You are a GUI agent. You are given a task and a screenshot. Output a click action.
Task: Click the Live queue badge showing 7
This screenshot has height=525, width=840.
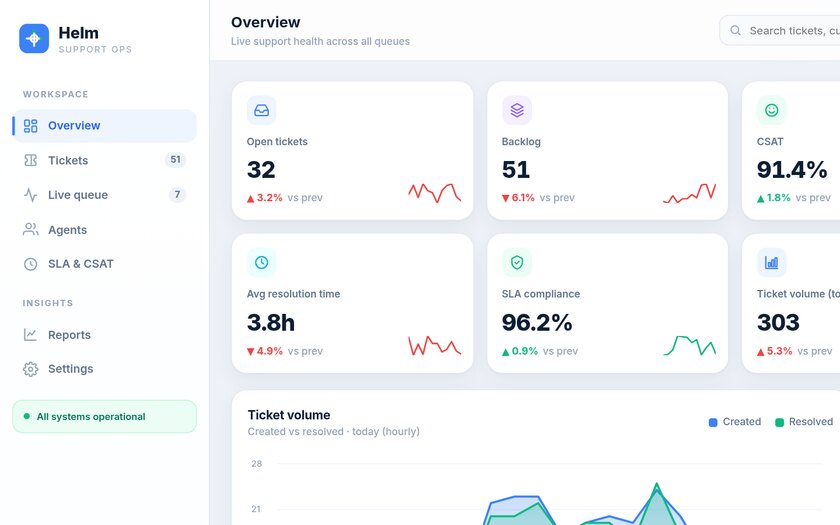click(177, 194)
